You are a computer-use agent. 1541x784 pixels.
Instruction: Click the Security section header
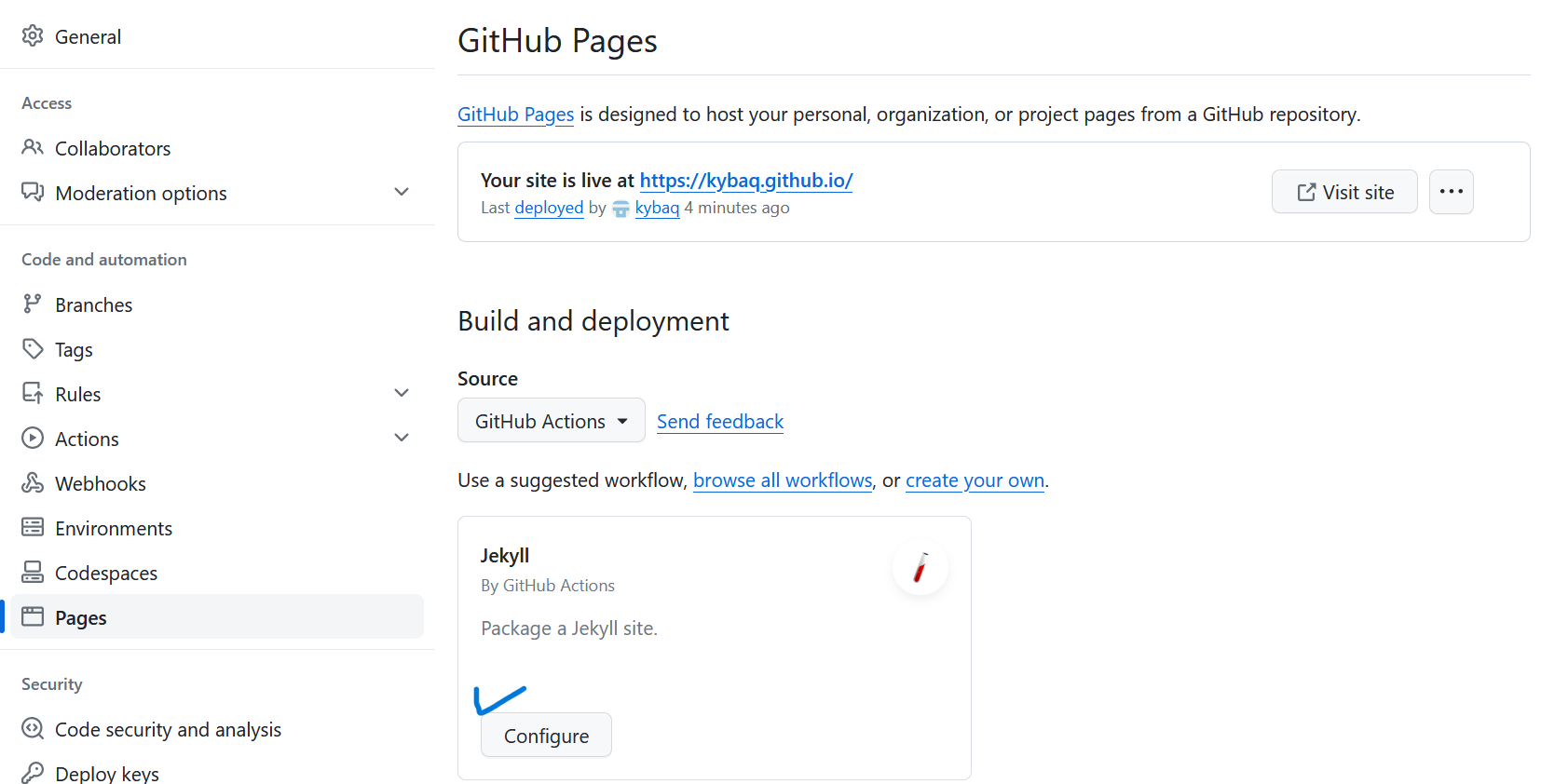[52, 684]
